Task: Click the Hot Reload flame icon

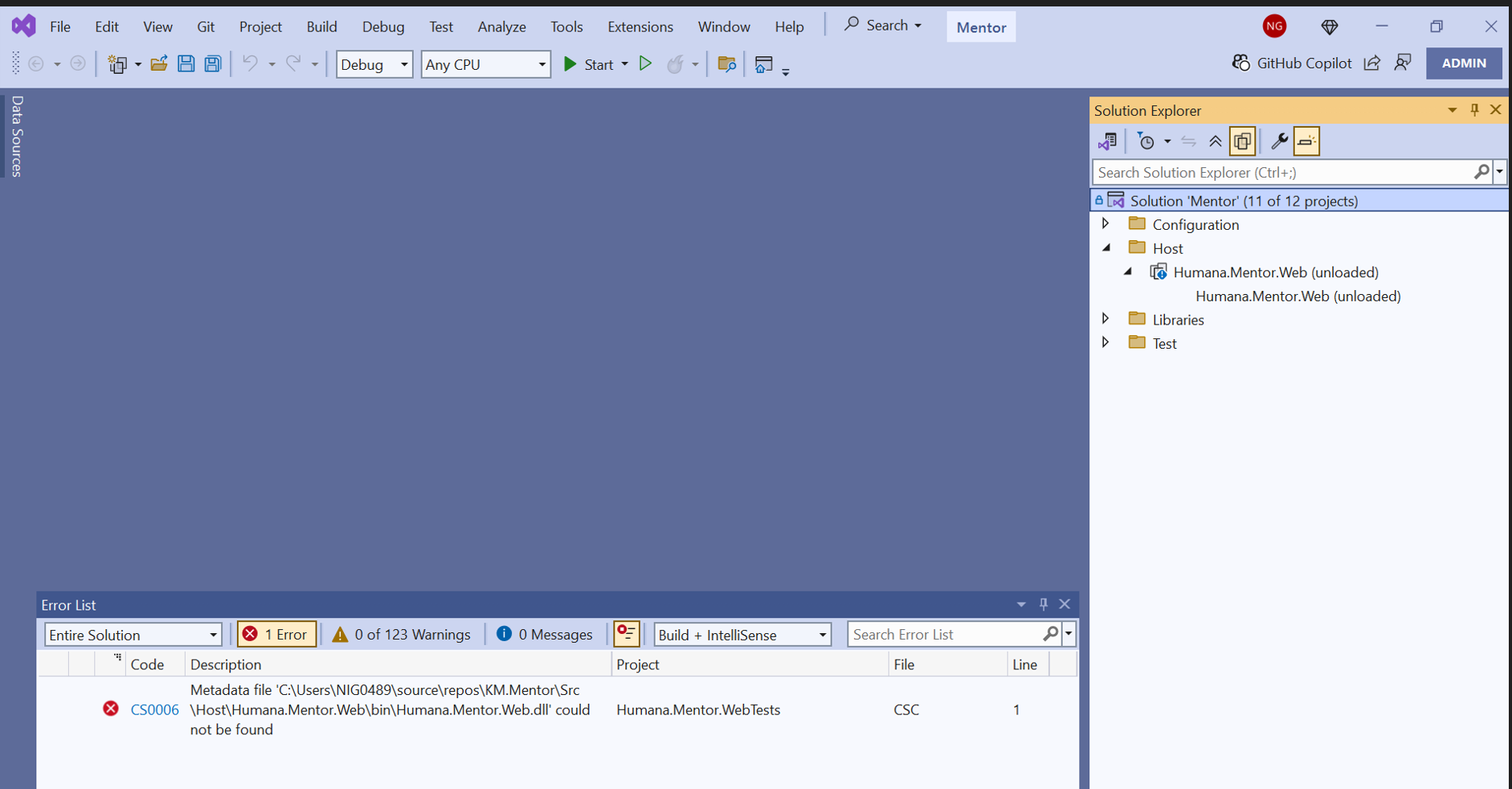Action: click(x=676, y=63)
